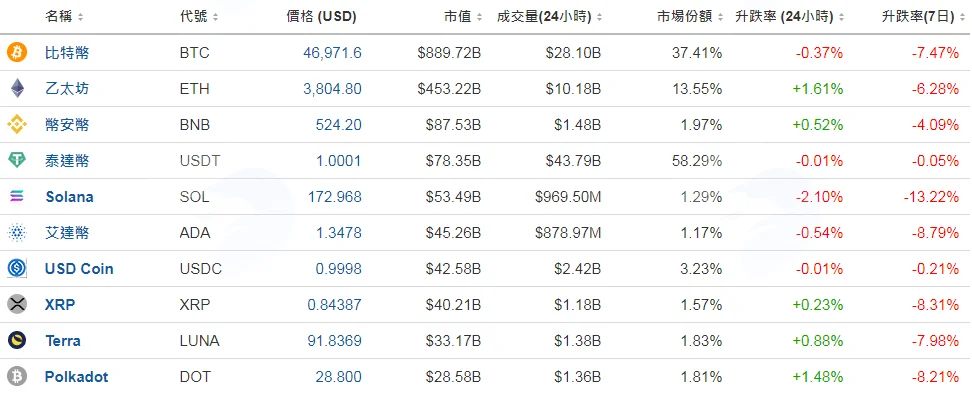Open the Solana coin link
This screenshot has height=414, width=972.
(69, 197)
